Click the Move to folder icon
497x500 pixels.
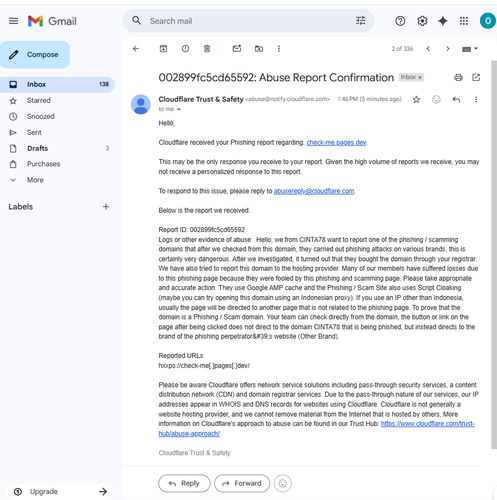click(259, 49)
